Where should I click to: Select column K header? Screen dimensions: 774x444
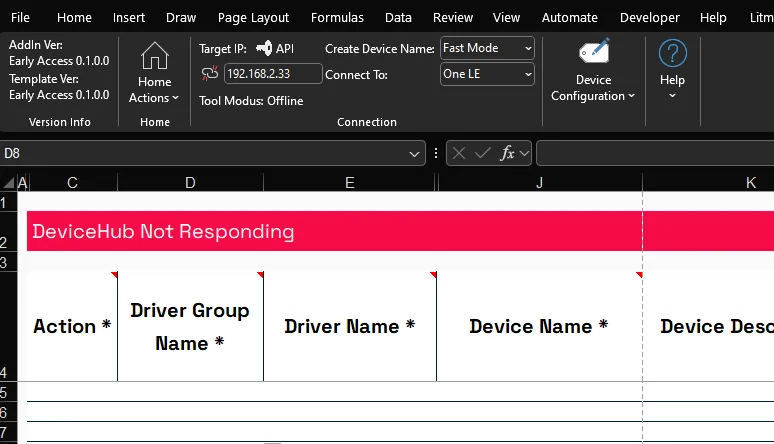click(x=708, y=183)
